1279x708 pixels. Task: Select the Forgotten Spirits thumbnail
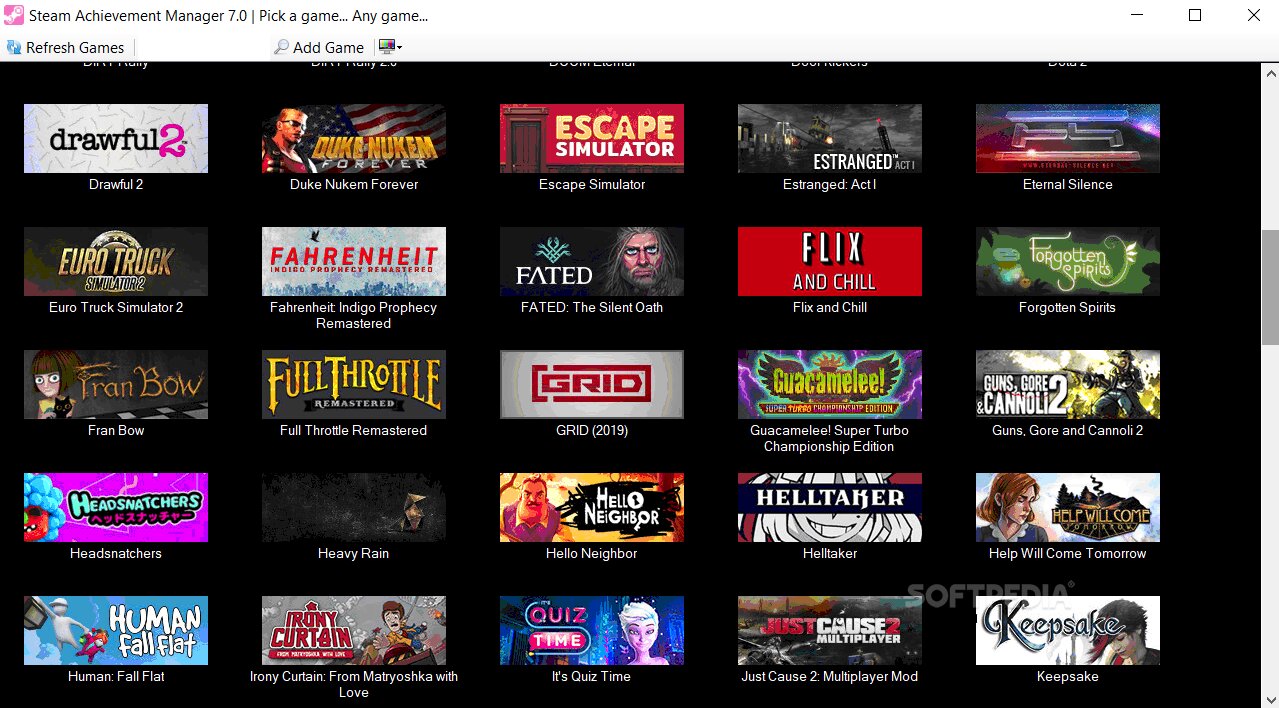(x=1068, y=261)
